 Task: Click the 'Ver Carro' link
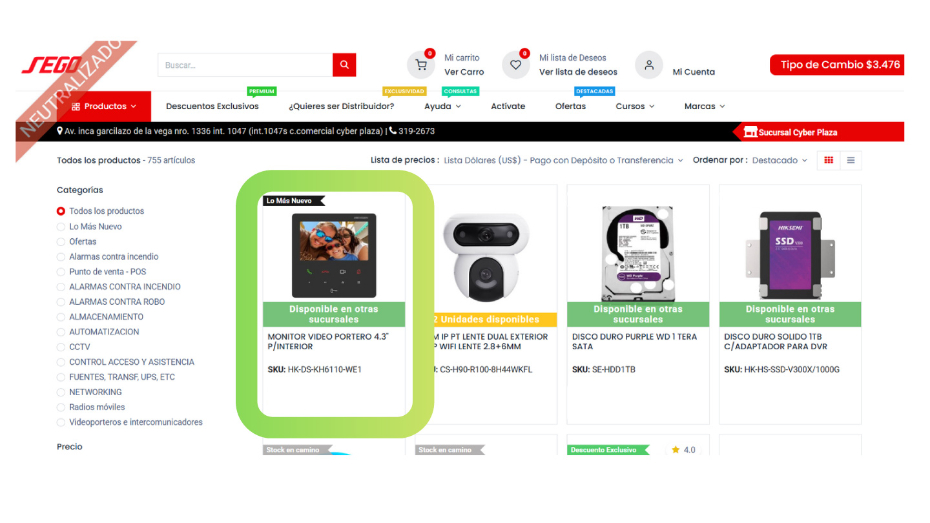[x=464, y=72]
